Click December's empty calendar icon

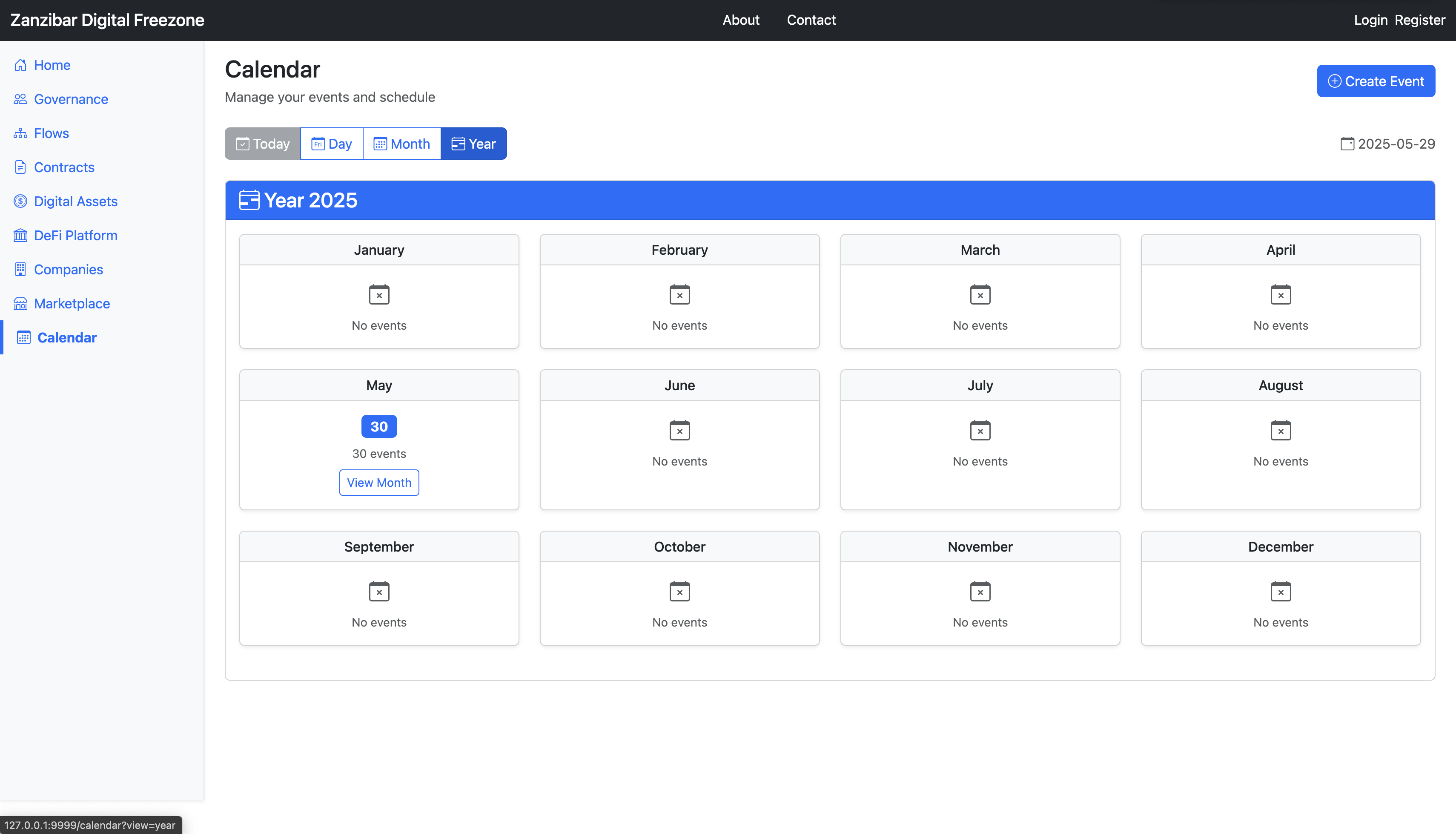[x=1280, y=591]
